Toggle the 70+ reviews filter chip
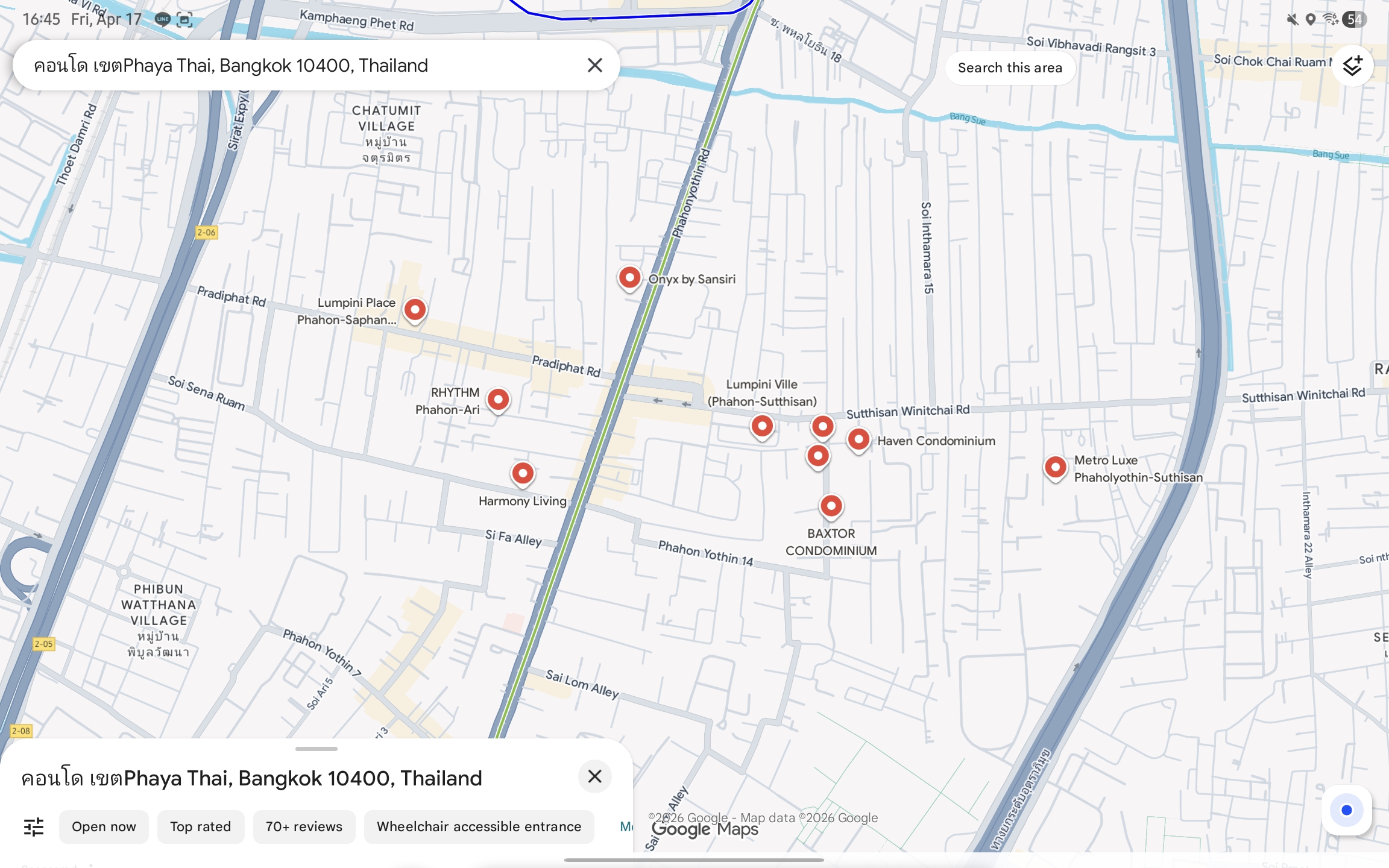 point(304,826)
